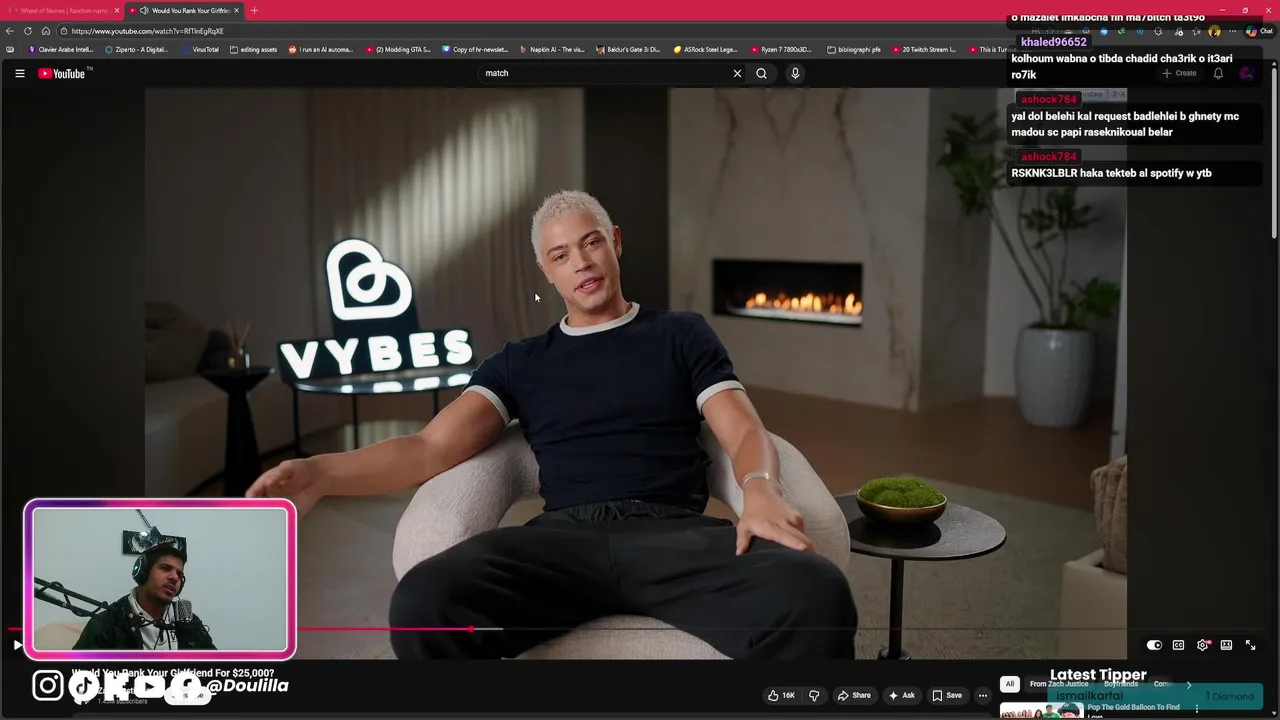Open YouTube notifications bell

1218,73
